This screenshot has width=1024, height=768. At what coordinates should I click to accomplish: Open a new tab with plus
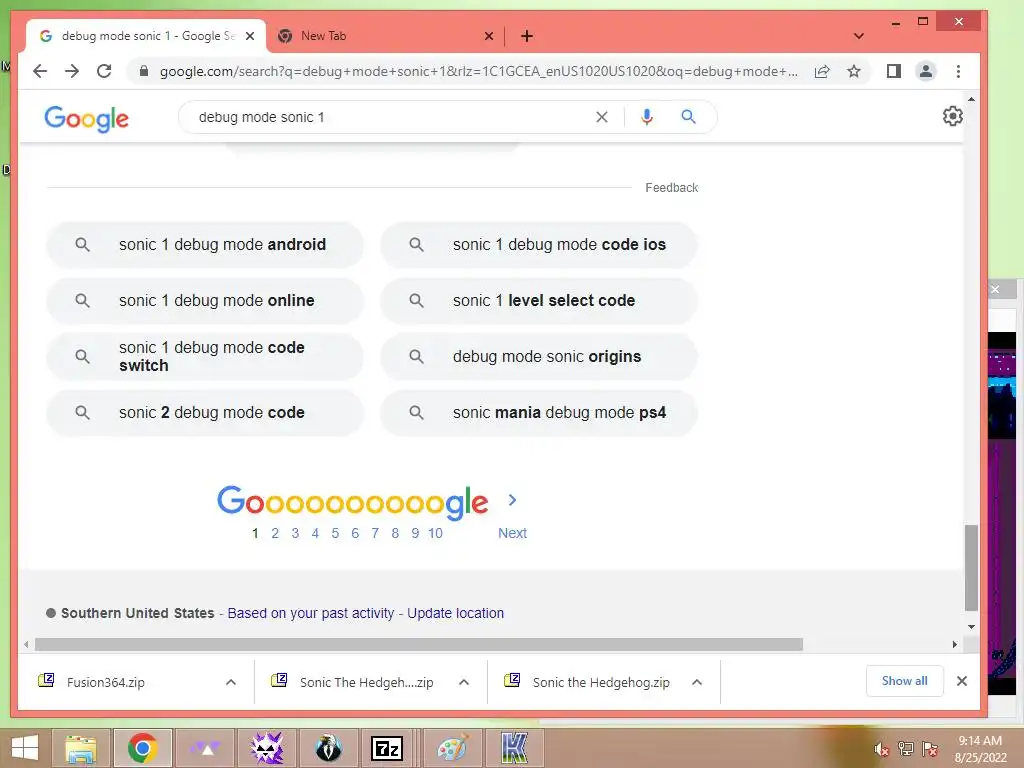tap(527, 36)
